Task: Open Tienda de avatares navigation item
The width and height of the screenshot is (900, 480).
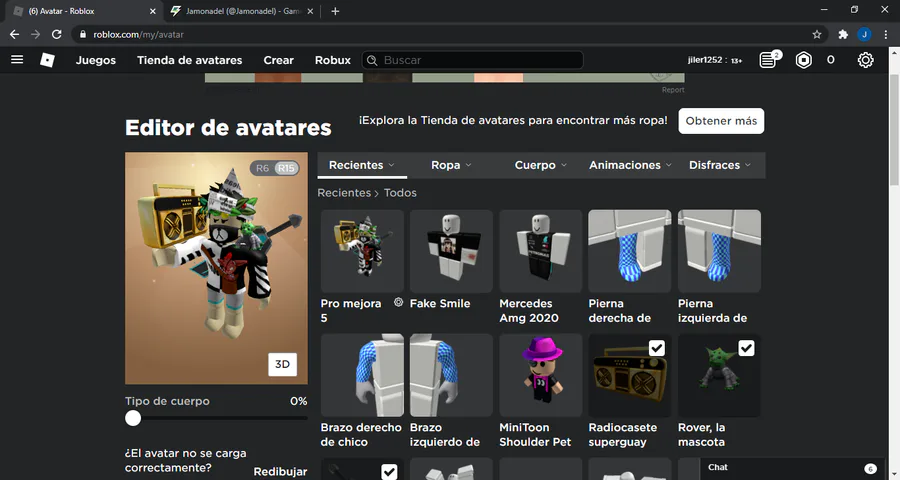Action: (x=189, y=60)
